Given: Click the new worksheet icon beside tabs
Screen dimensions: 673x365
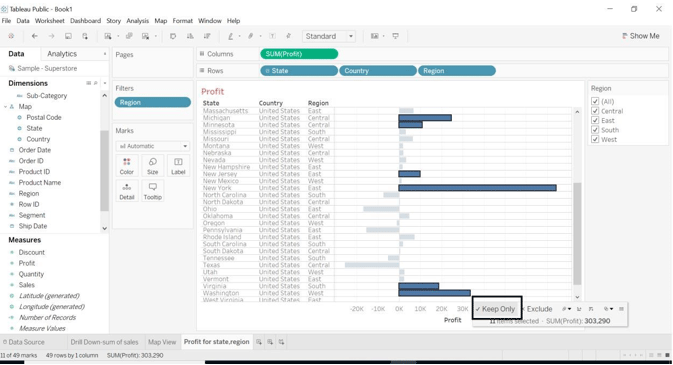Looking at the screenshot, I should pyautogui.click(x=259, y=342).
